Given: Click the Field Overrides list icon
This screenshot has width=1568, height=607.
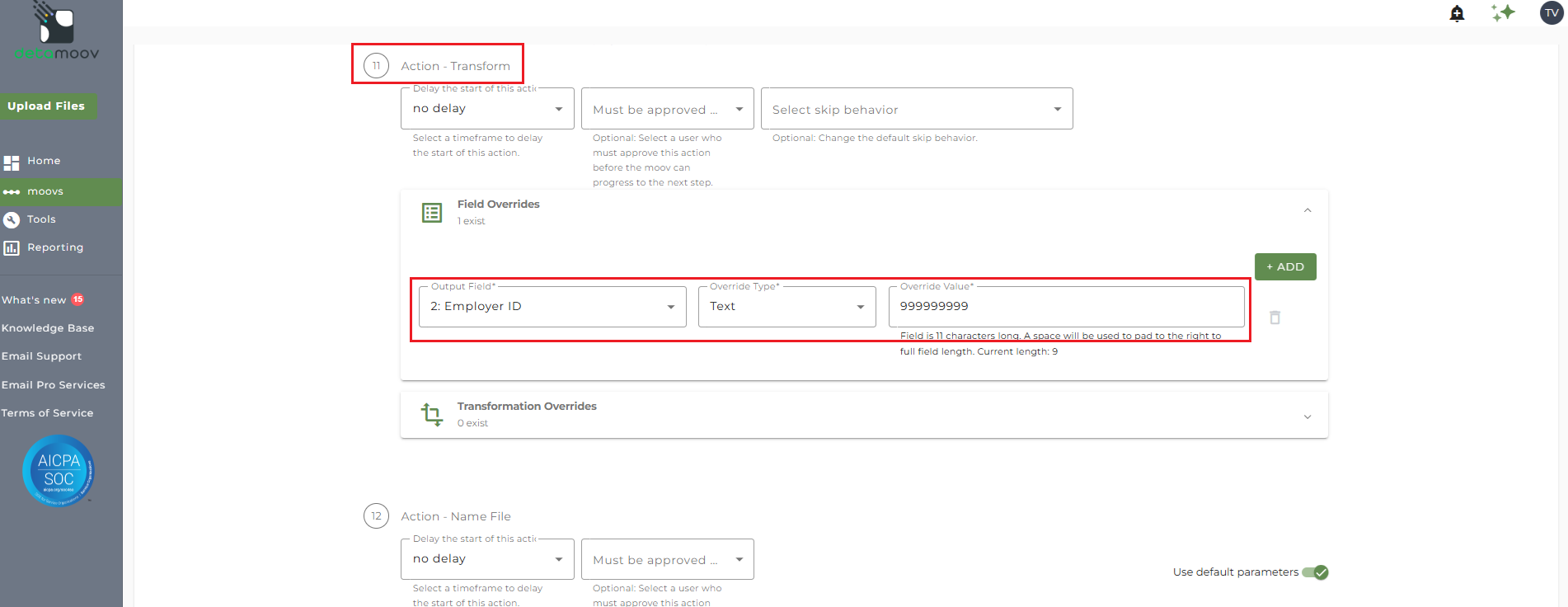Looking at the screenshot, I should click(432, 213).
